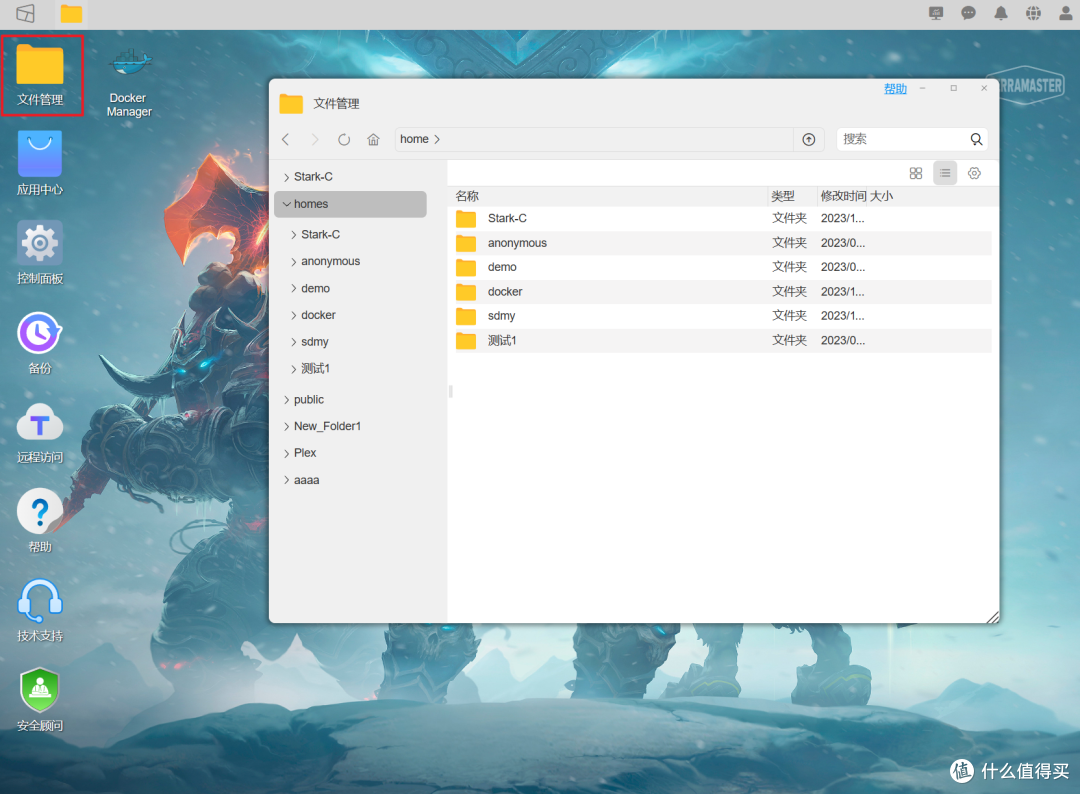Open the 应用中心 app store icon

pos(40,163)
